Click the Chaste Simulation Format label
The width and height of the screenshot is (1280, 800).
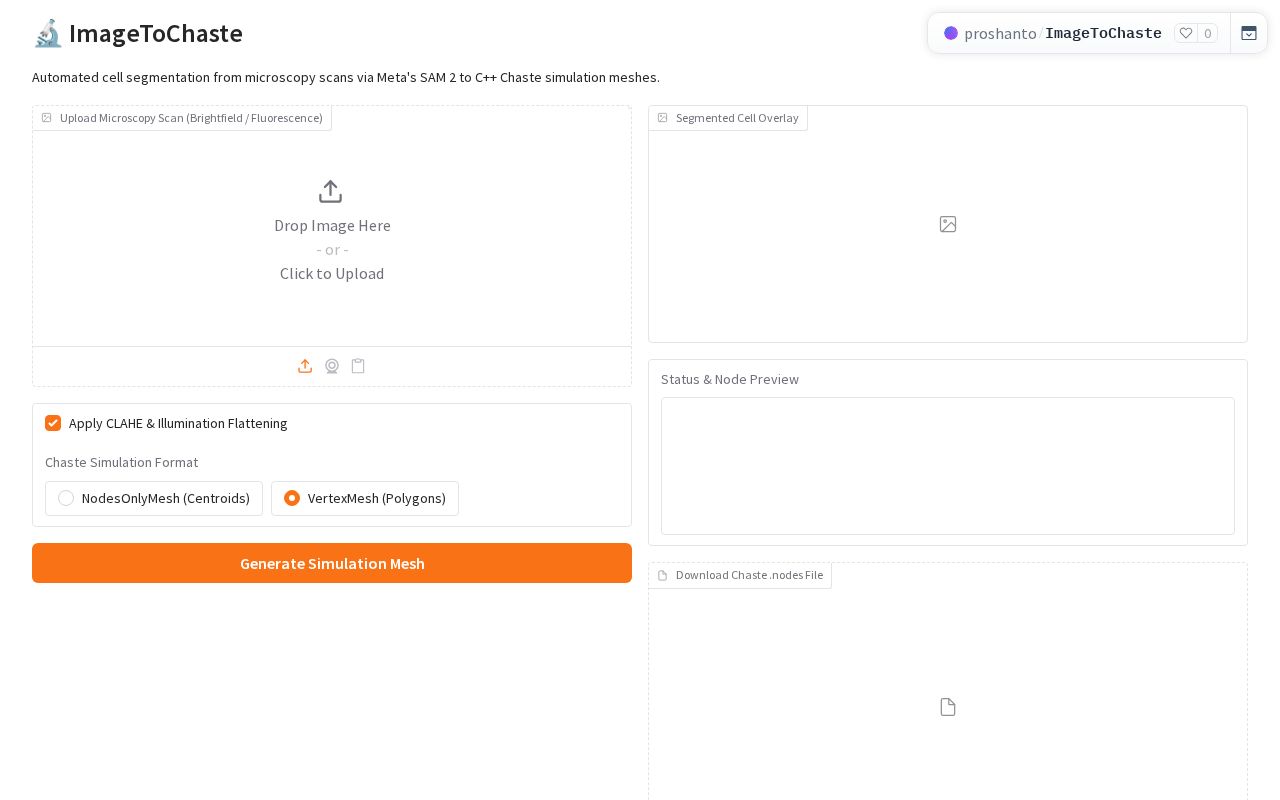(x=121, y=462)
